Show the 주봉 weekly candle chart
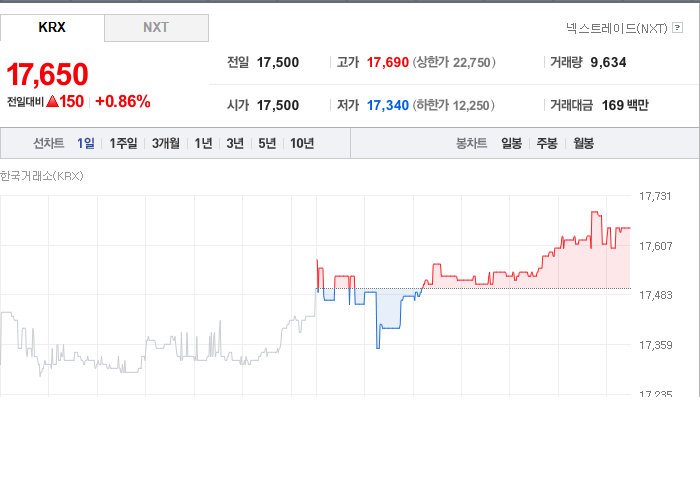The height and width of the screenshot is (490, 700). pyautogui.click(x=547, y=143)
